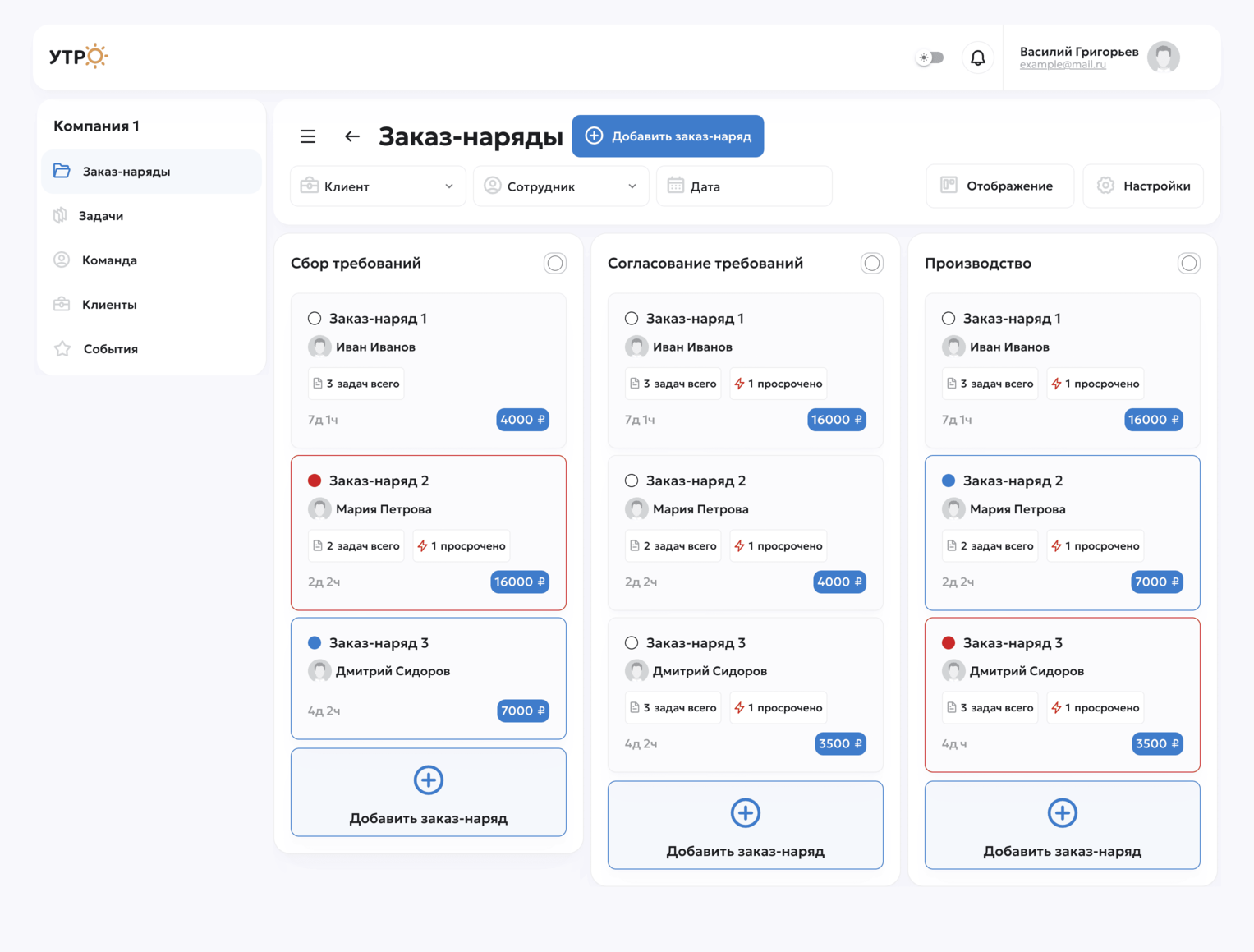The image size is (1254, 952).
Task: Click the gear icon in Настройки
Action: point(1105,186)
